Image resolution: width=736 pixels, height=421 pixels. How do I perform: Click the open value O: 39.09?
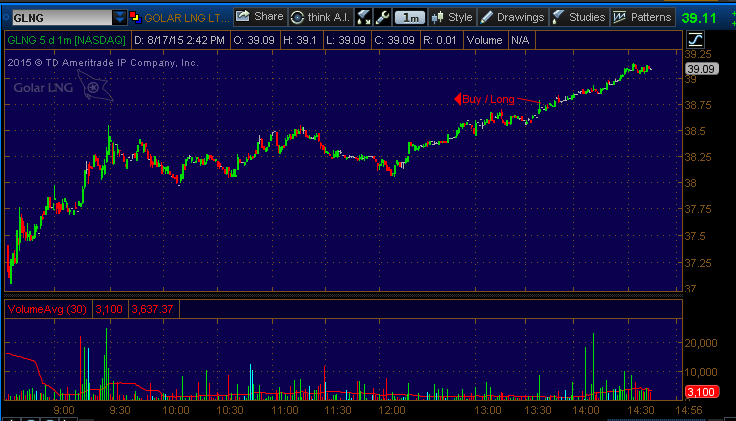tap(254, 40)
